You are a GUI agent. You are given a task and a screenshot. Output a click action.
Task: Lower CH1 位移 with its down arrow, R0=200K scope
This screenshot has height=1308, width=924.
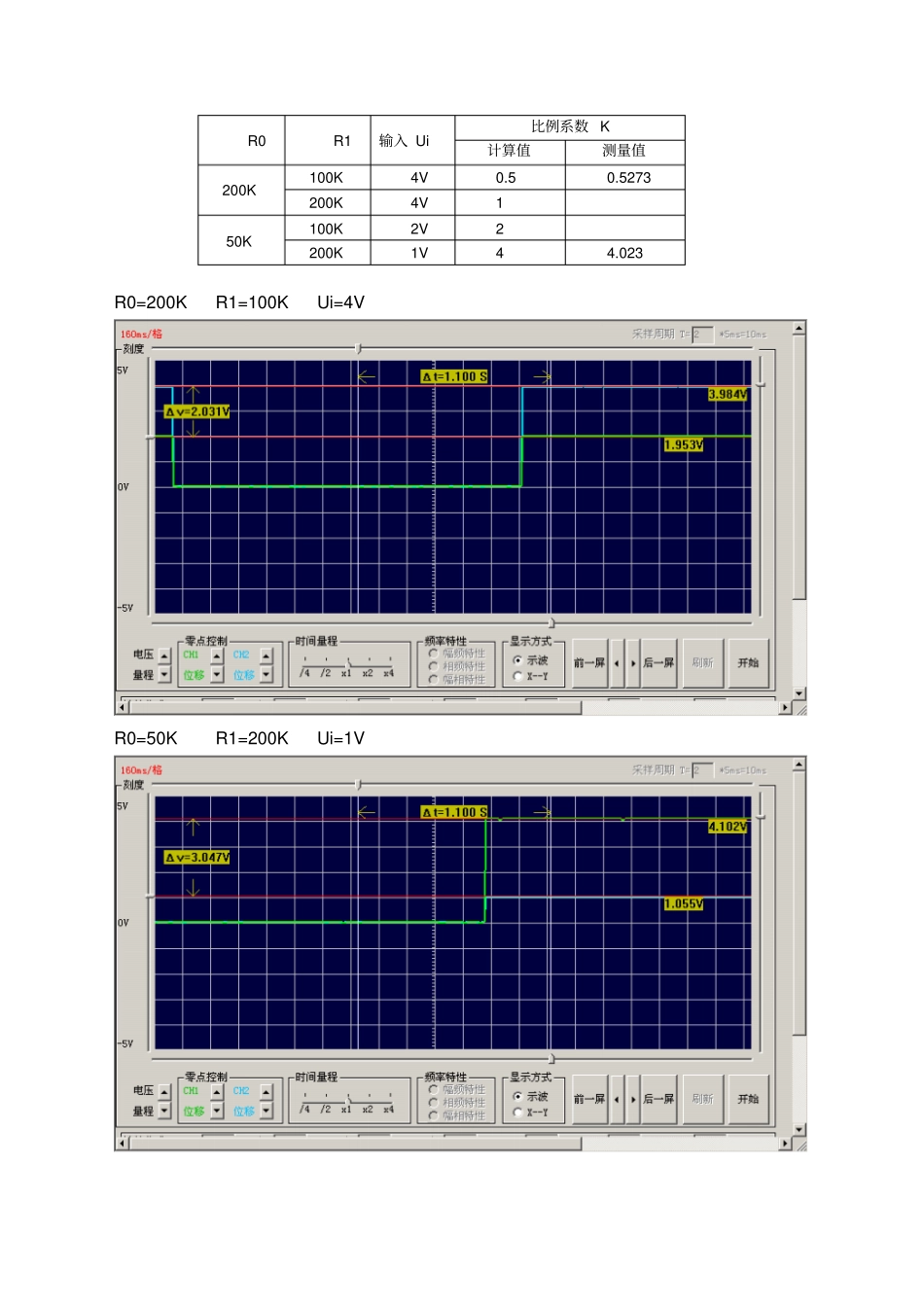(217, 674)
